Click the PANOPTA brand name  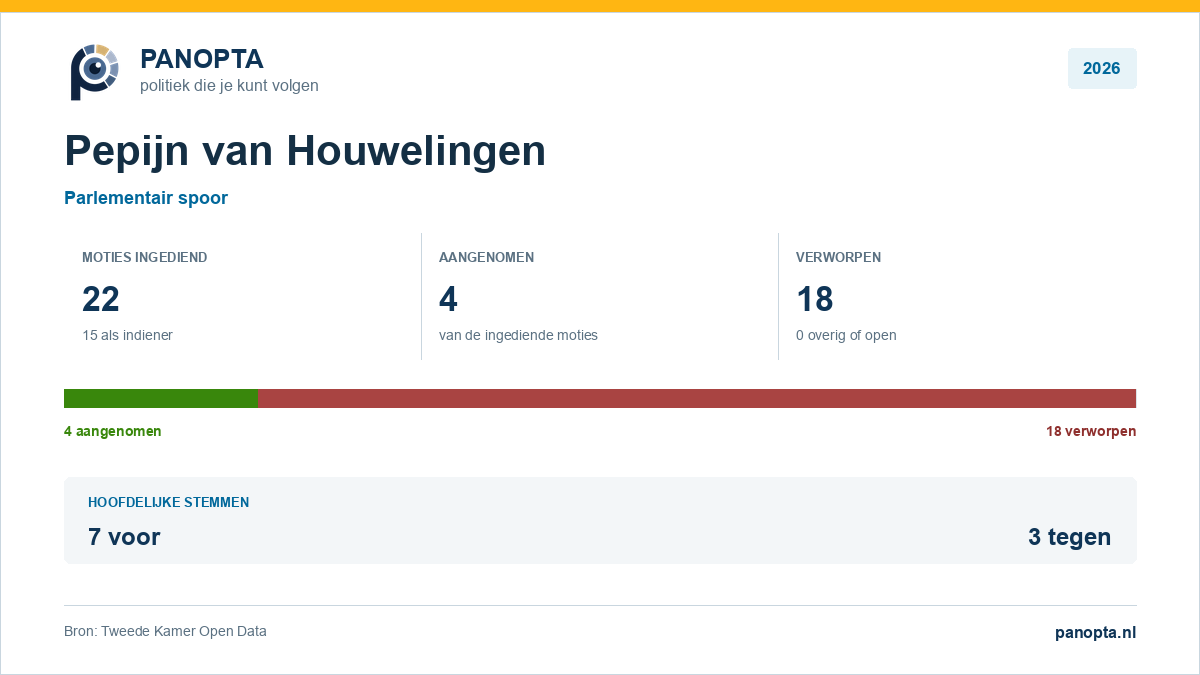[202, 59]
